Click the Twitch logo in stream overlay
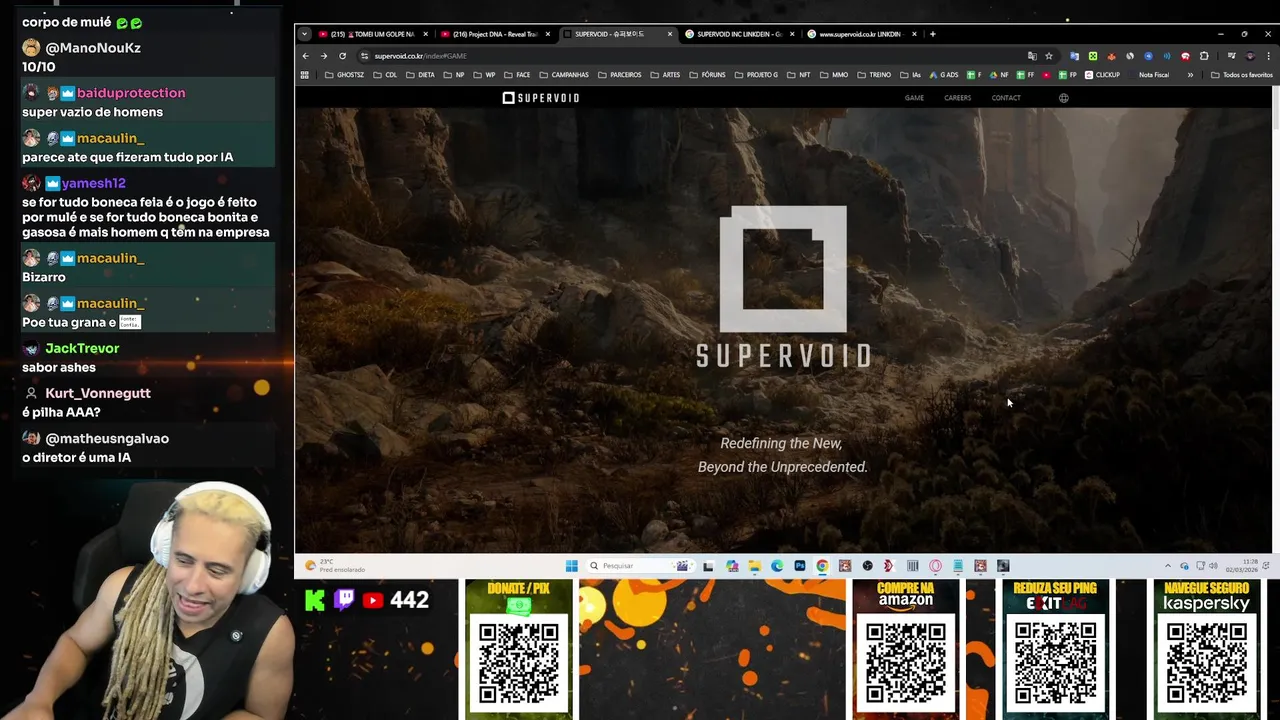 [x=344, y=600]
